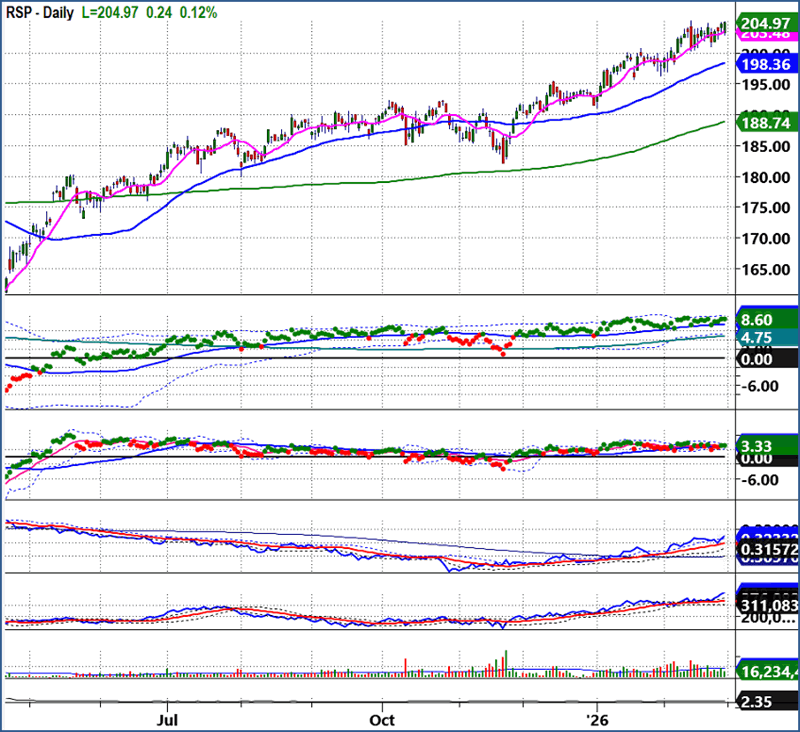Click the 195.00 price axis label
The image size is (800, 732).
[765, 85]
